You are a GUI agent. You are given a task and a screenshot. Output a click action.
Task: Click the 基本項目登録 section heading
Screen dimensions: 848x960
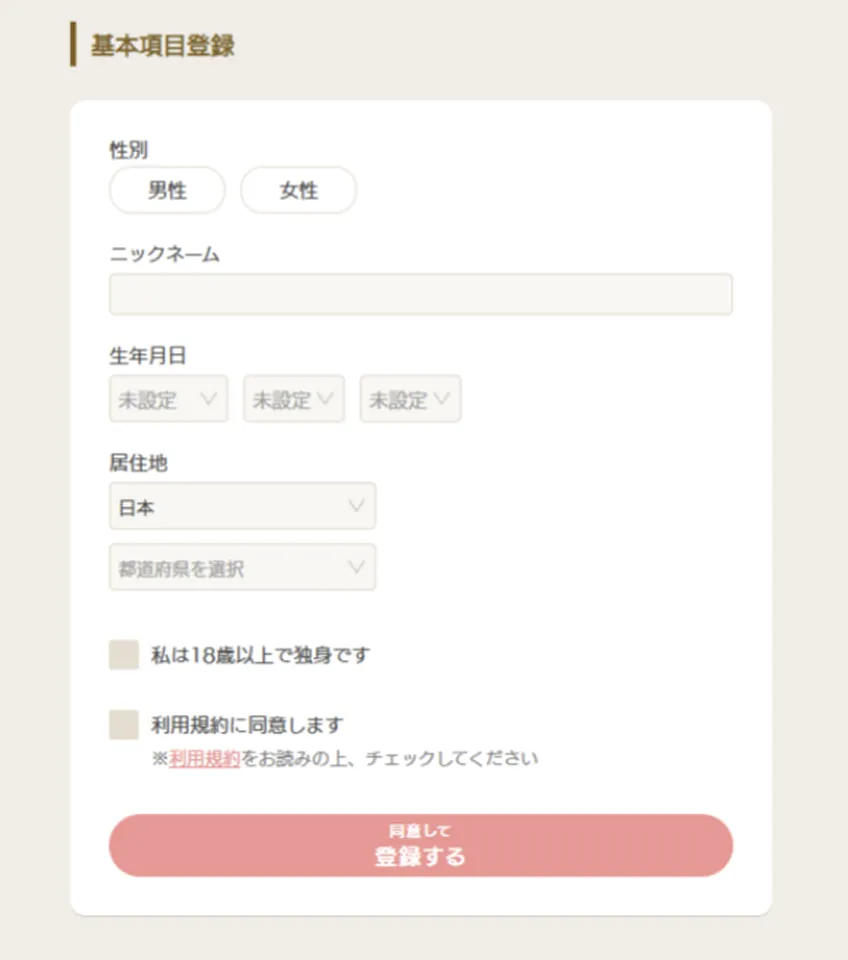pos(162,45)
